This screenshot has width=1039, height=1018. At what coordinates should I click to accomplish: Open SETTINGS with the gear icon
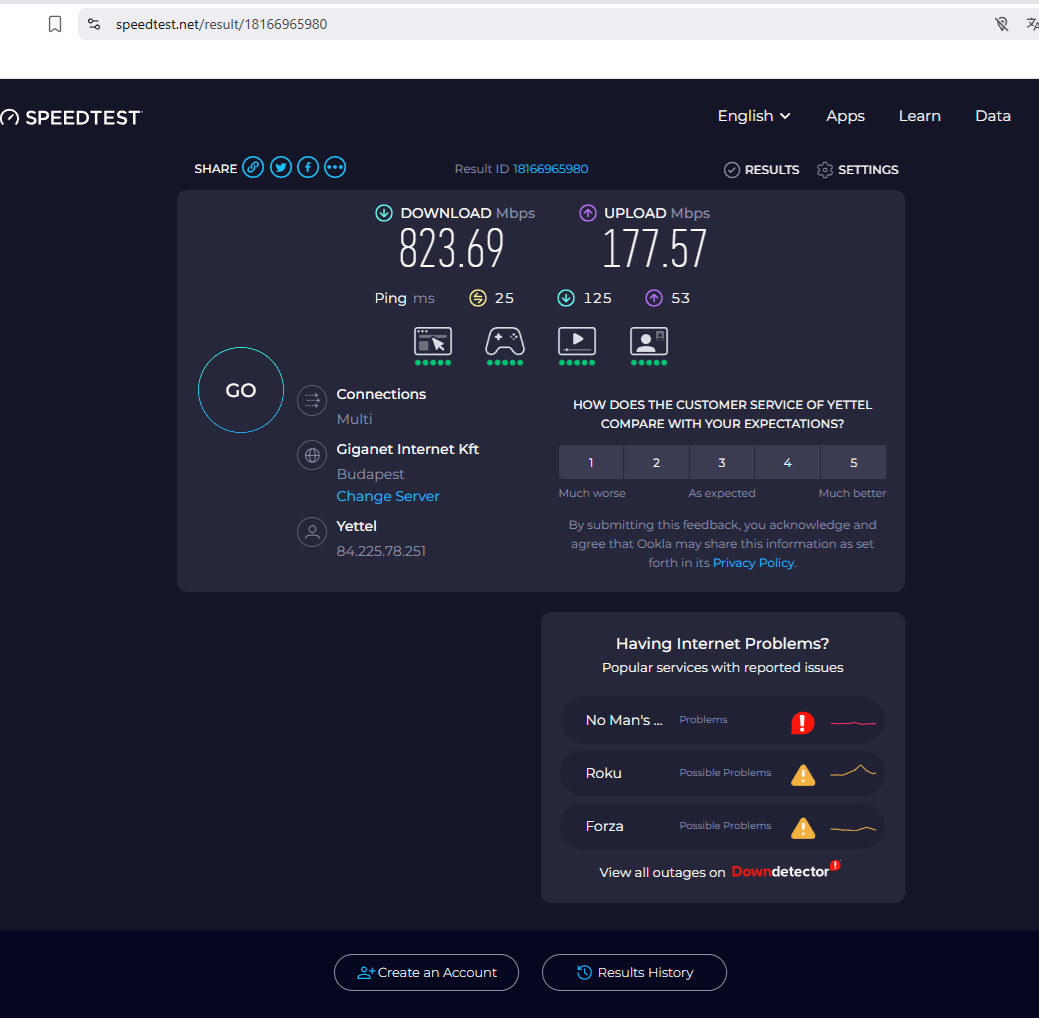click(x=857, y=170)
